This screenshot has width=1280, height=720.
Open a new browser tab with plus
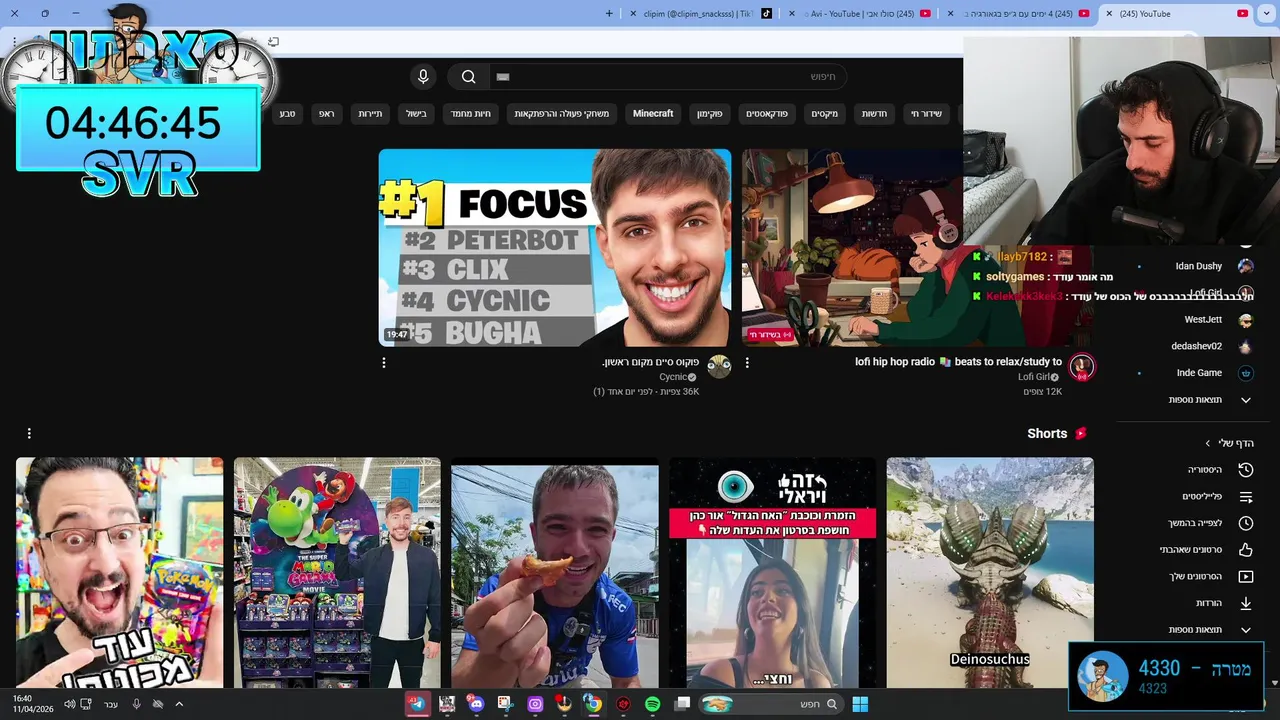pos(609,14)
